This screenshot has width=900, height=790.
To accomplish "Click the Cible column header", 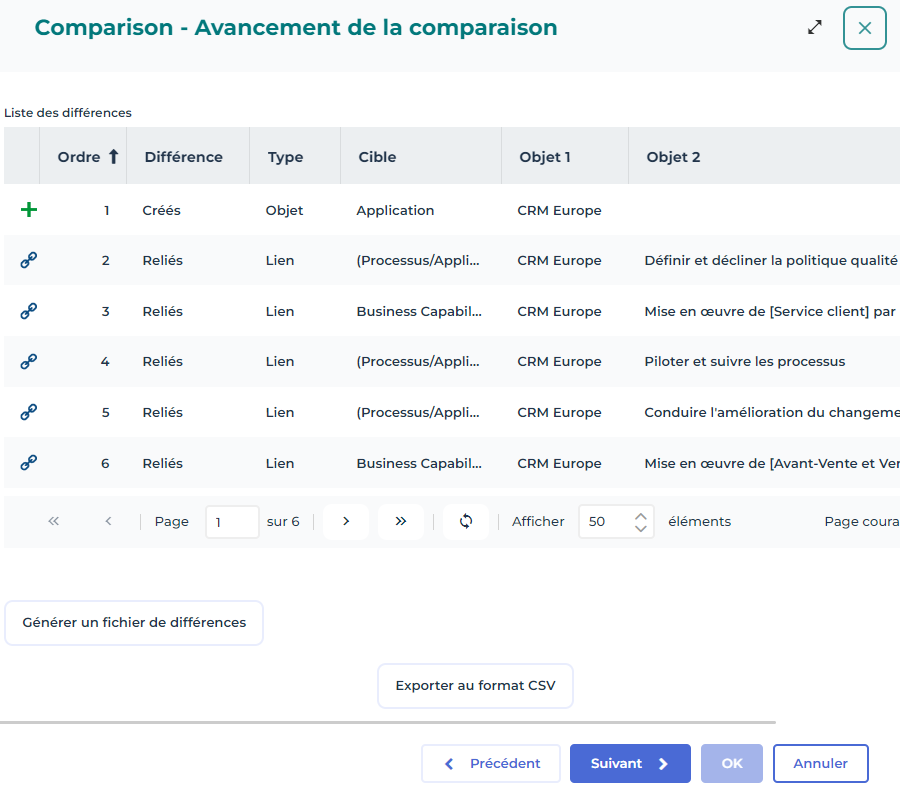I will point(377,156).
